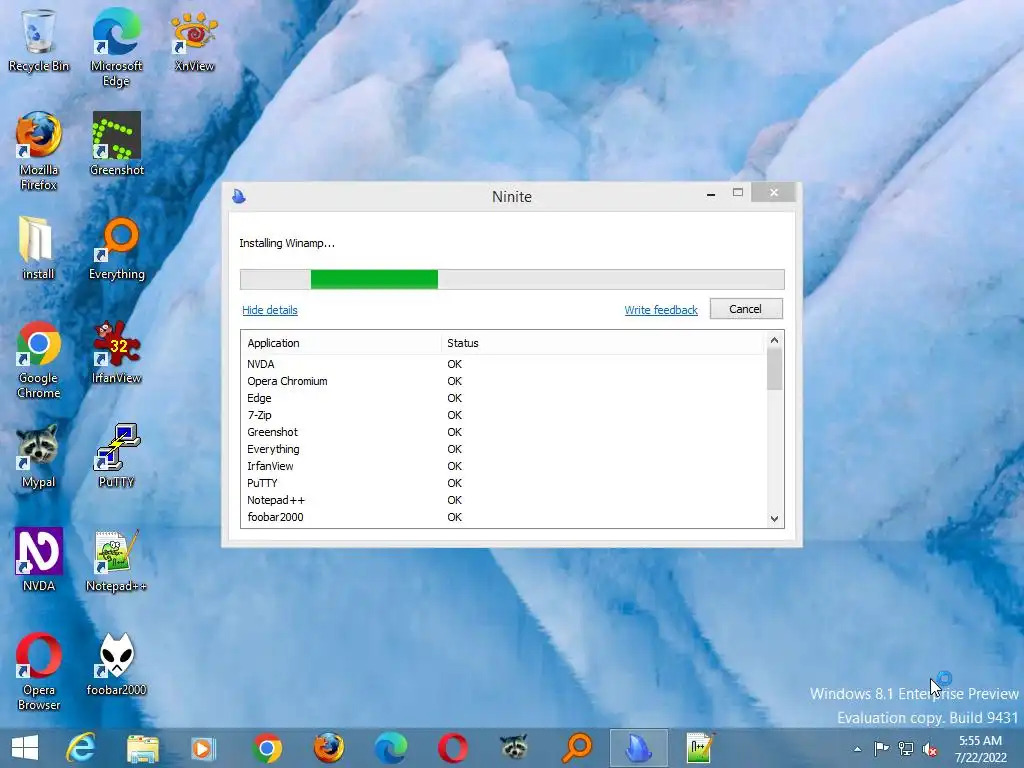Open the taskbar clock showing 5:55 AM

pyautogui.click(x=980, y=749)
